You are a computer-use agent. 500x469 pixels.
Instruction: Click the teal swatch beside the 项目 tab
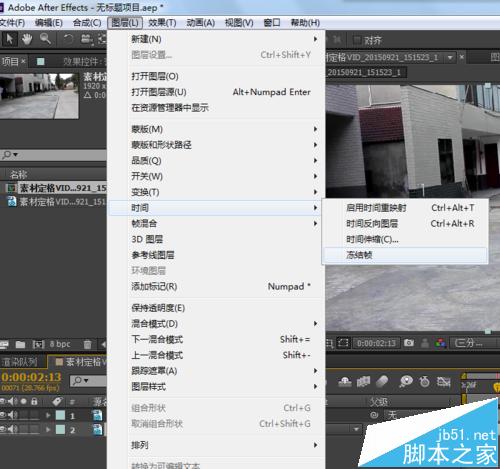point(40,62)
